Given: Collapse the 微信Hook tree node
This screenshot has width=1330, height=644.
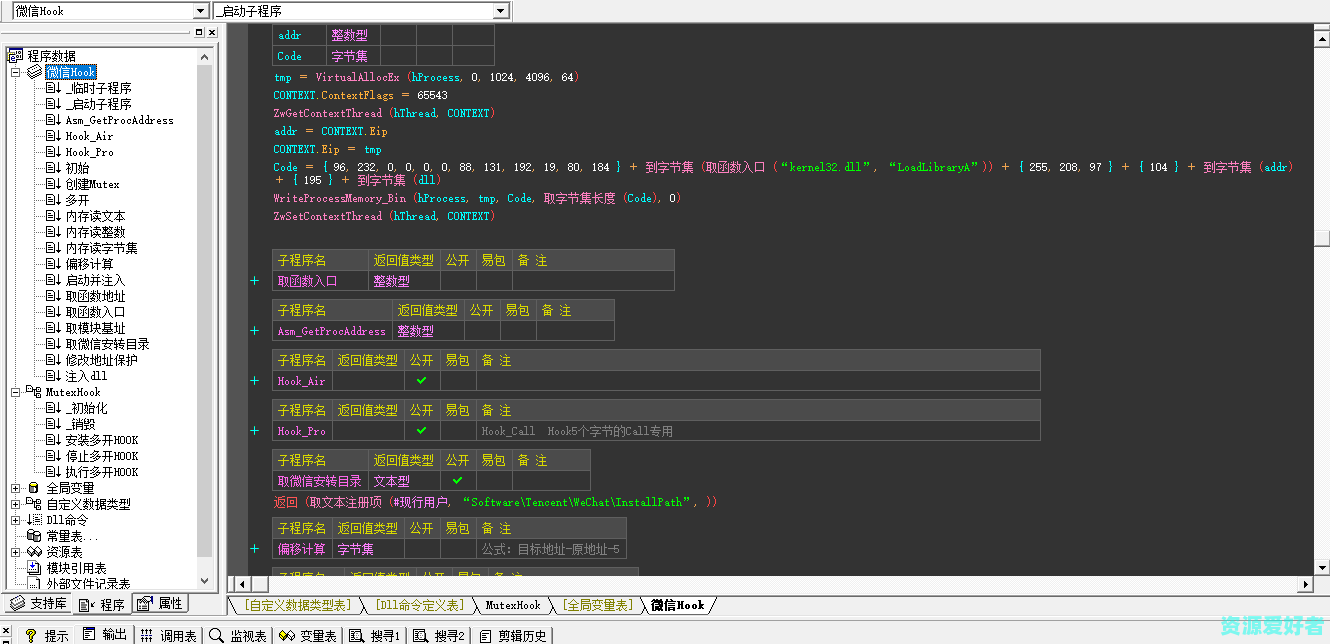Looking at the screenshot, I should click(x=15, y=72).
